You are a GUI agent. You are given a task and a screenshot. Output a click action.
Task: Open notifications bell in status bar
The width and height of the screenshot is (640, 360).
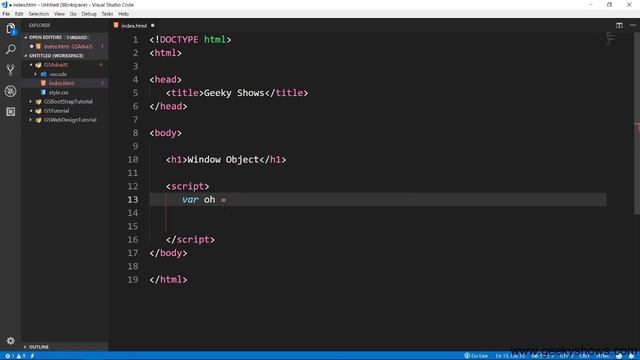(631, 356)
